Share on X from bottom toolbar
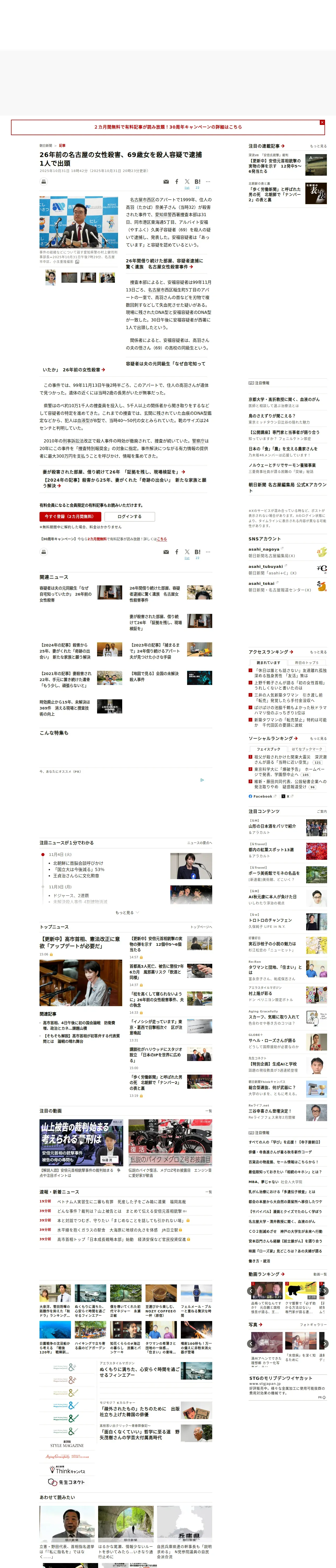The height and width of the screenshot is (1568, 336). (x=187, y=552)
